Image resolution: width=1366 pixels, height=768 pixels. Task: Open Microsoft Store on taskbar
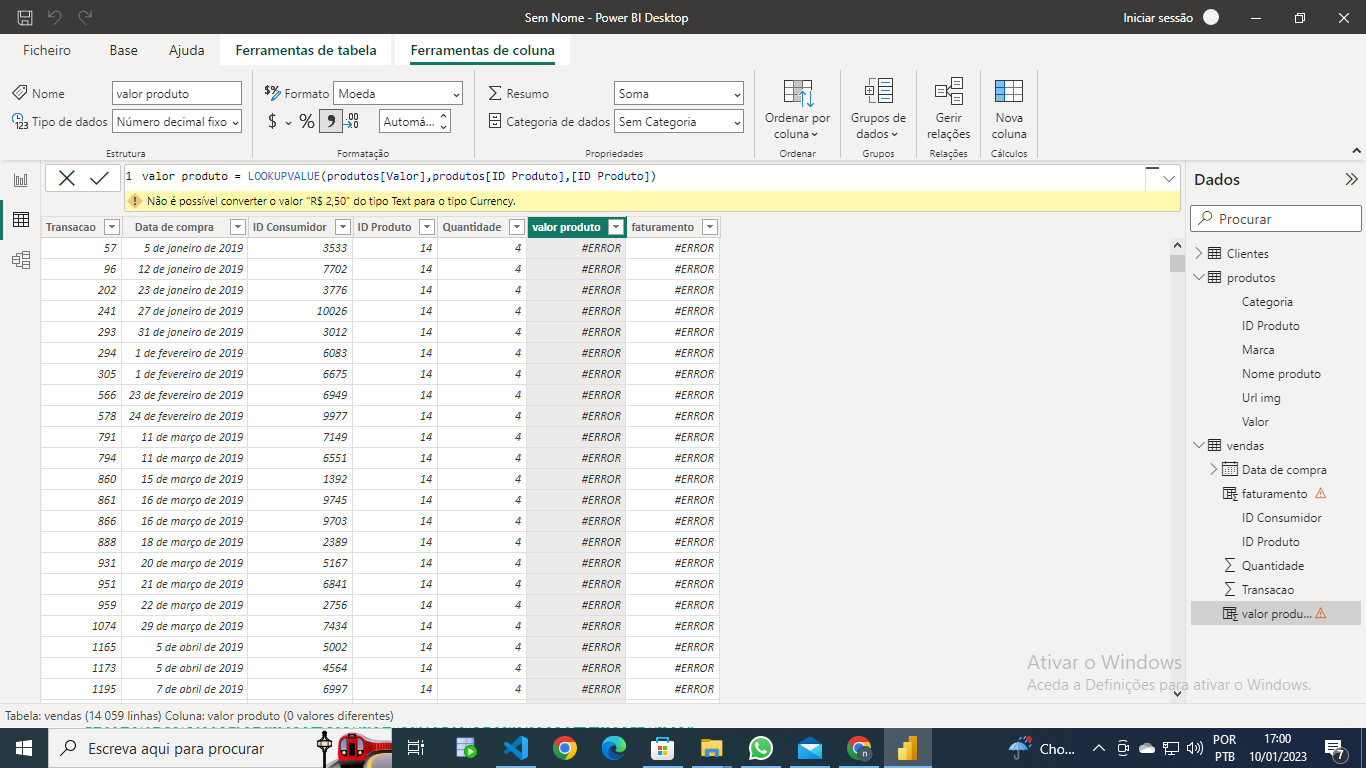[663, 748]
